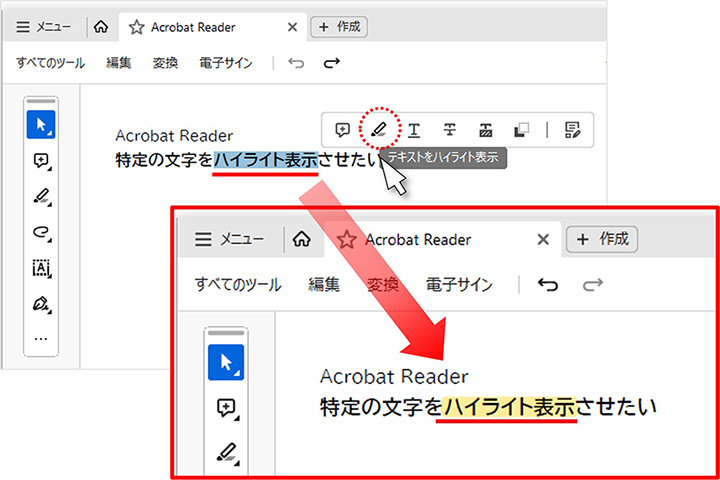This screenshot has width=720, height=480.
Task: Click the + 作成 button in the back window
Action: (339, 27)
